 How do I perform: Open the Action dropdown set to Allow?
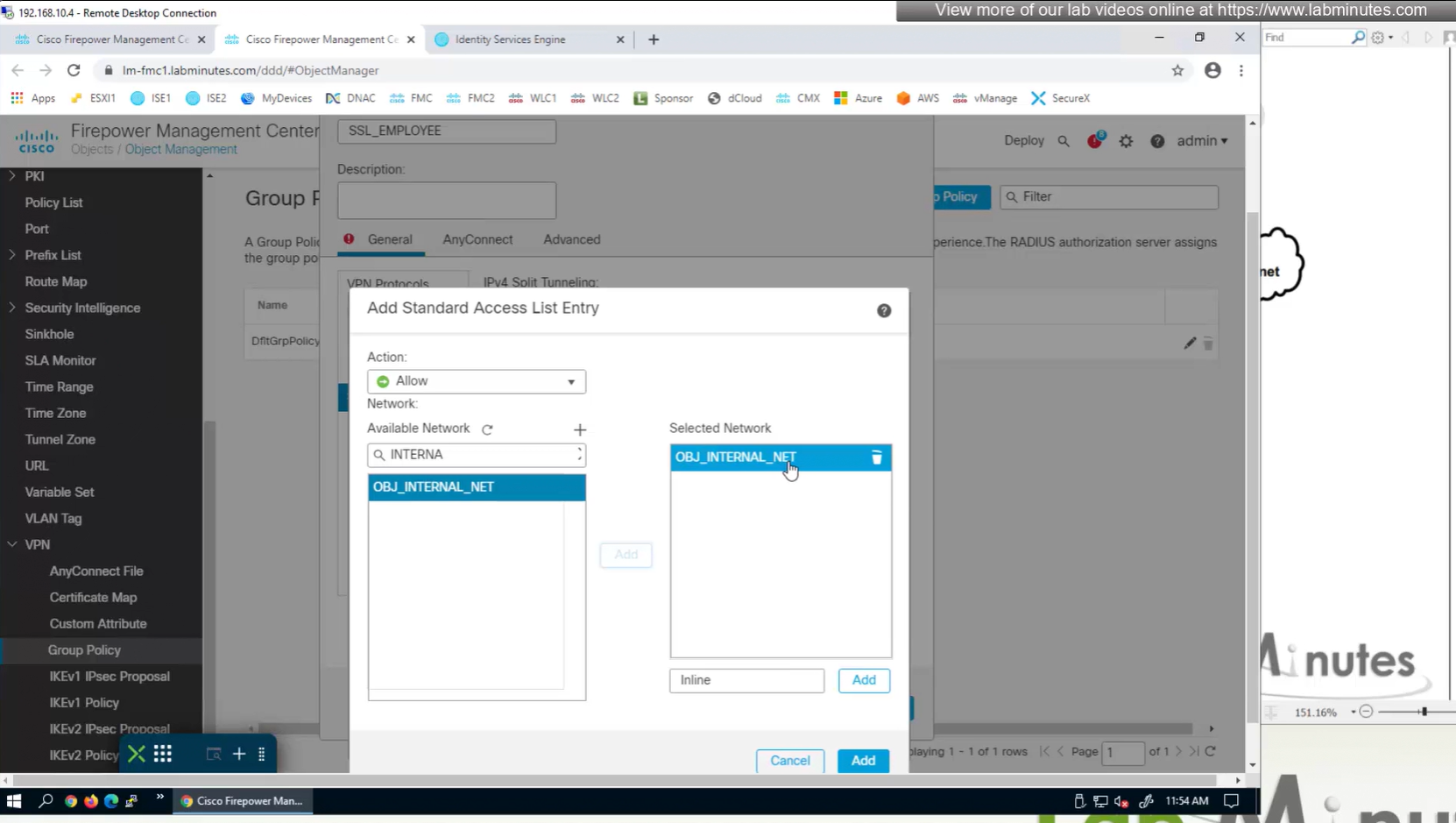(476, 381)
